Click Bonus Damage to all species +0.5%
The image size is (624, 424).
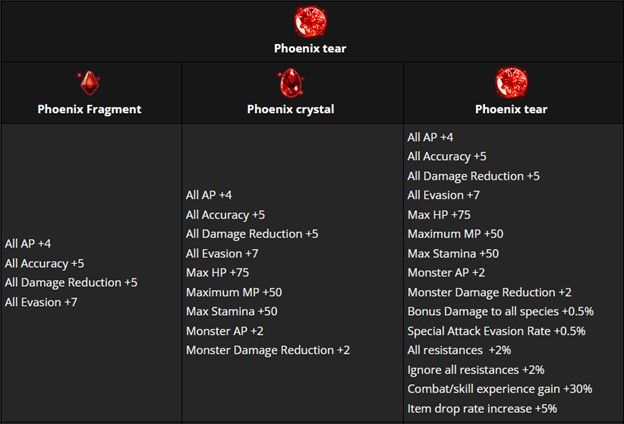[501, 311]
